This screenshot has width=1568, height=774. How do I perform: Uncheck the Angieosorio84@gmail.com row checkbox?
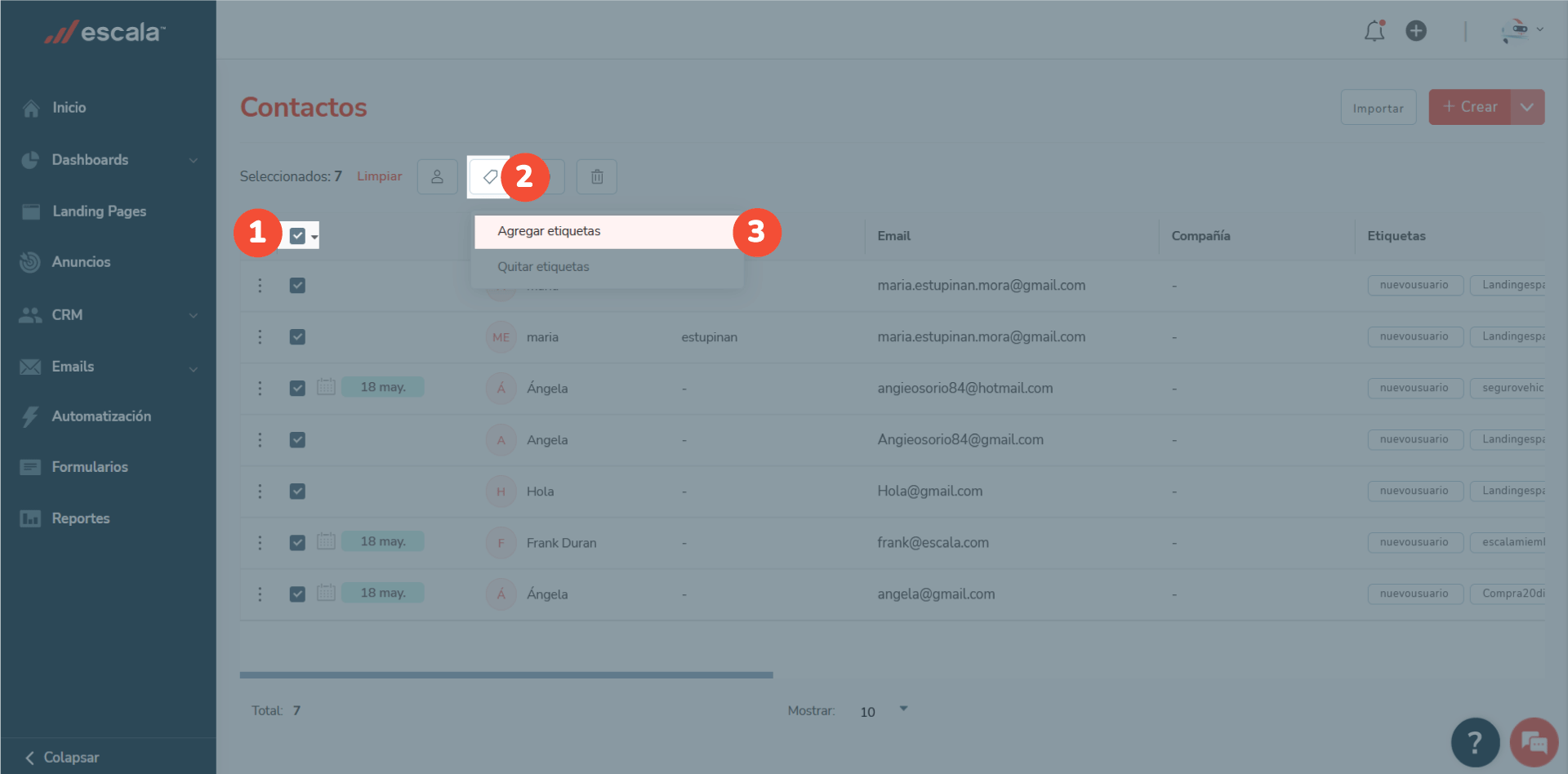point(297,440)
